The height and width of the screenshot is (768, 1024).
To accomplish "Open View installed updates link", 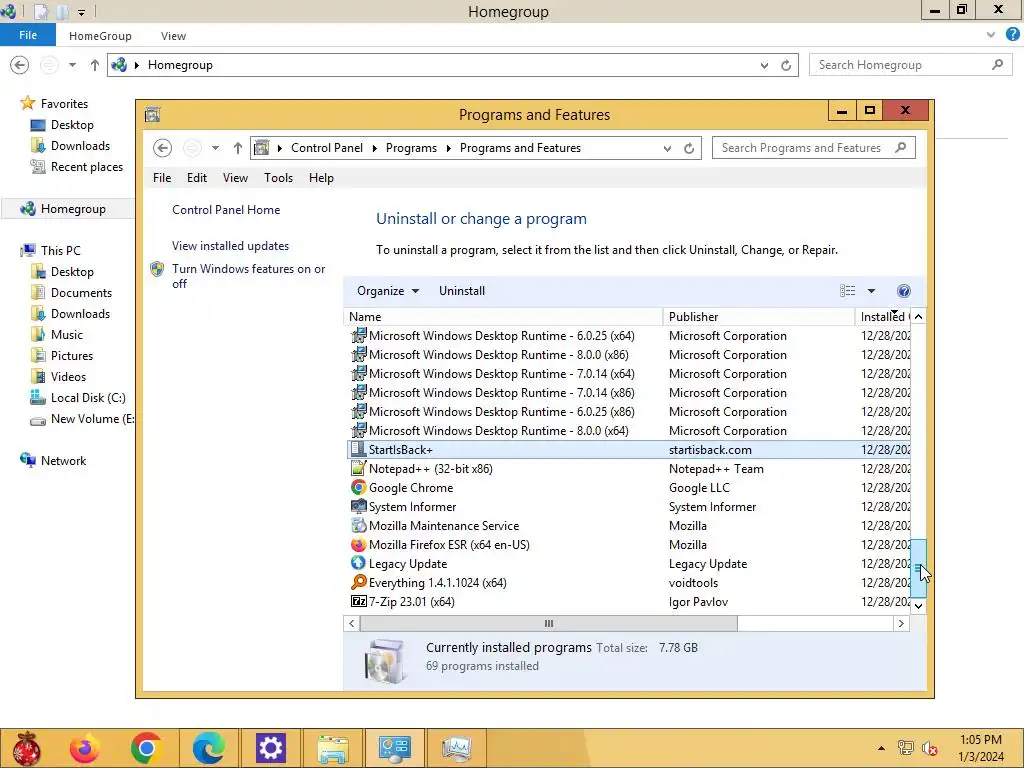I will pos(231,246).
